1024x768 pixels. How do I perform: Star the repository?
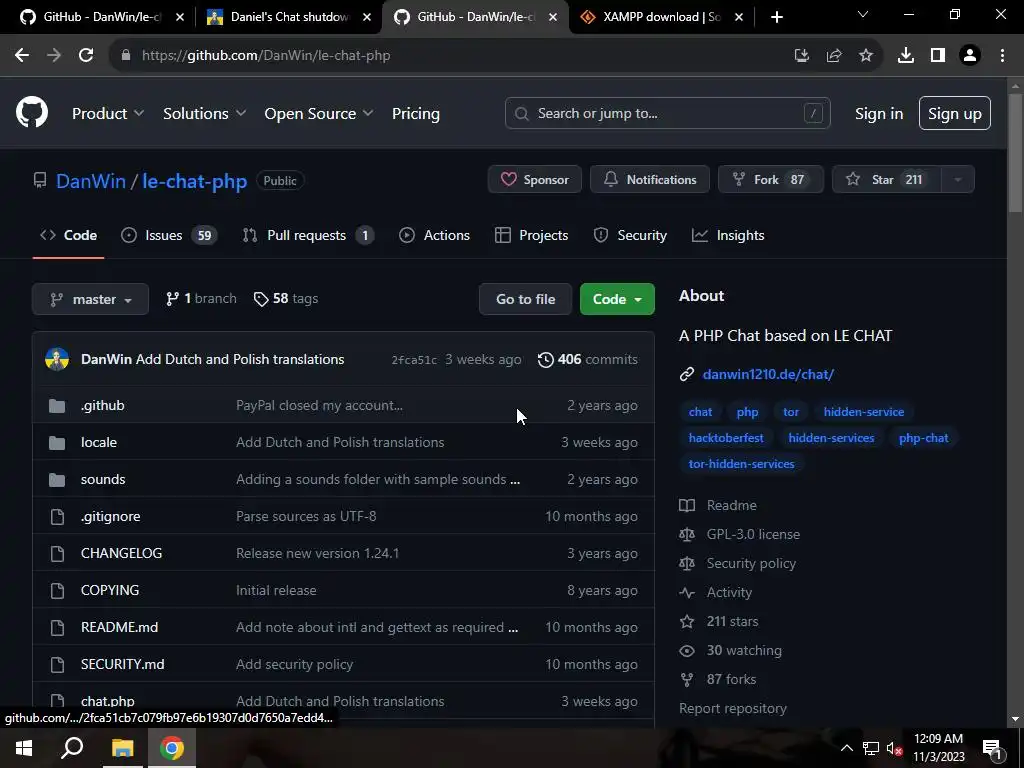click(887, 180)
